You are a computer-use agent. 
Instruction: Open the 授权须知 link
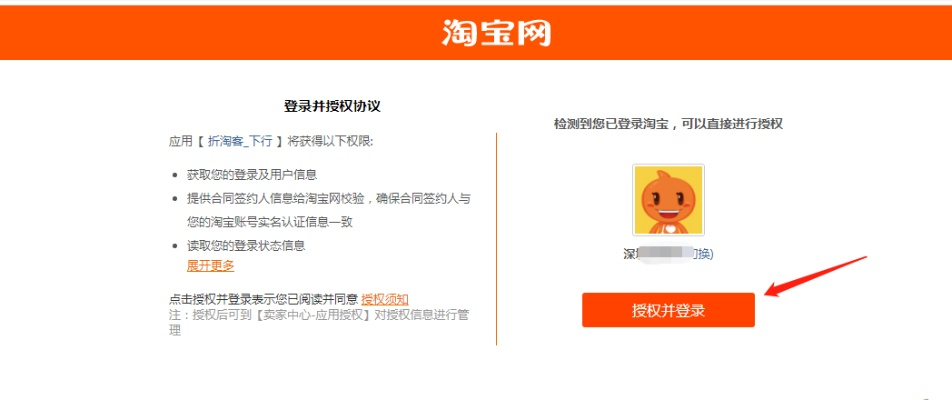[385, 299]
